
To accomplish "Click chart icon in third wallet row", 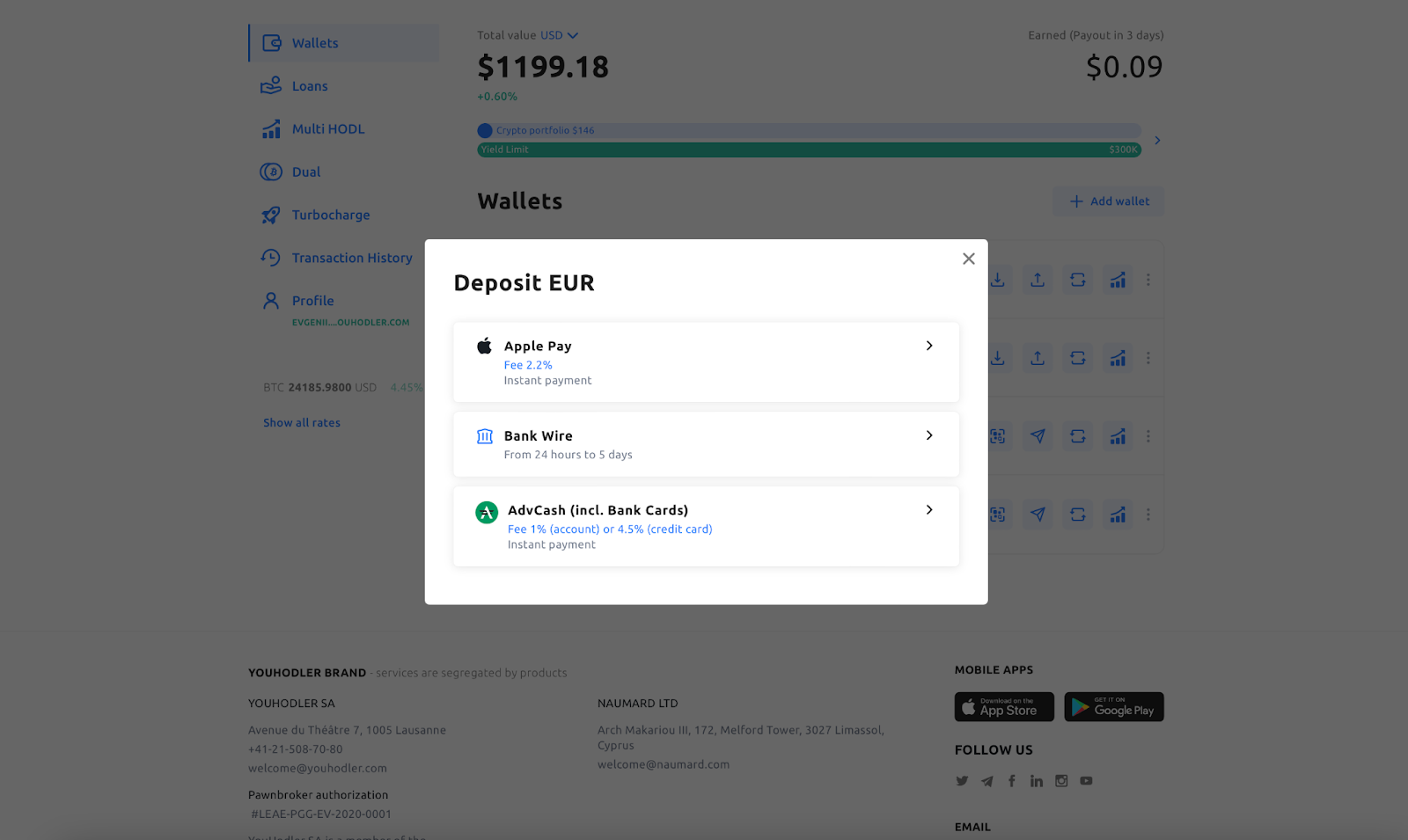I will 1118,436.
